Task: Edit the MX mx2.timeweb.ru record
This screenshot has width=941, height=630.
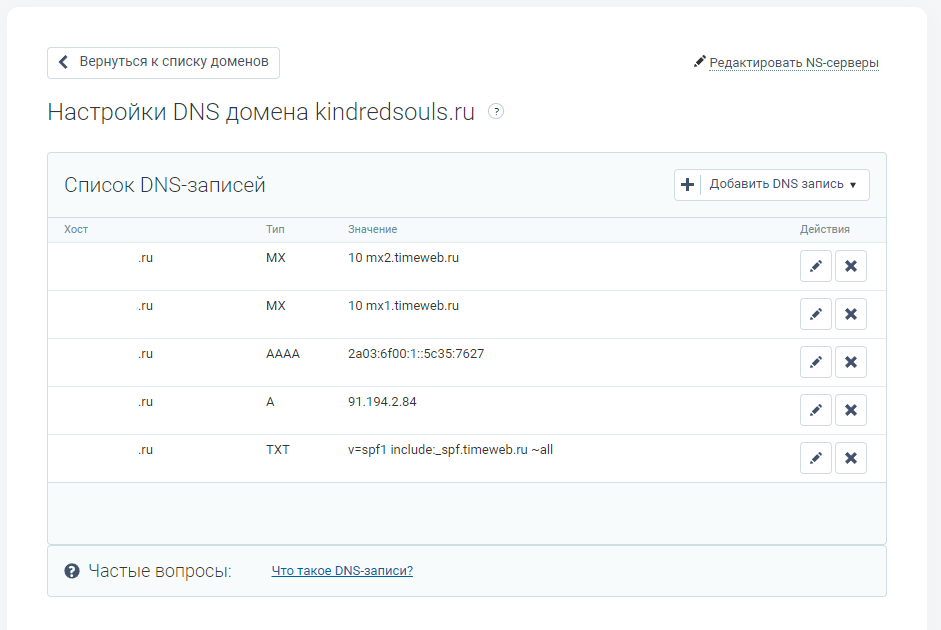Action: click(816, 266)
